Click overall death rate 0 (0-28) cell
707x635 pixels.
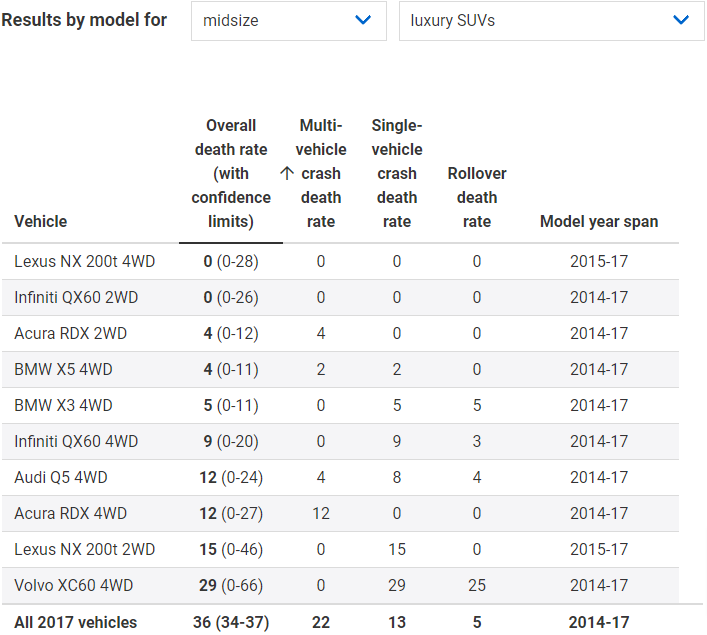pyautogui.click(x=231, y=262)
